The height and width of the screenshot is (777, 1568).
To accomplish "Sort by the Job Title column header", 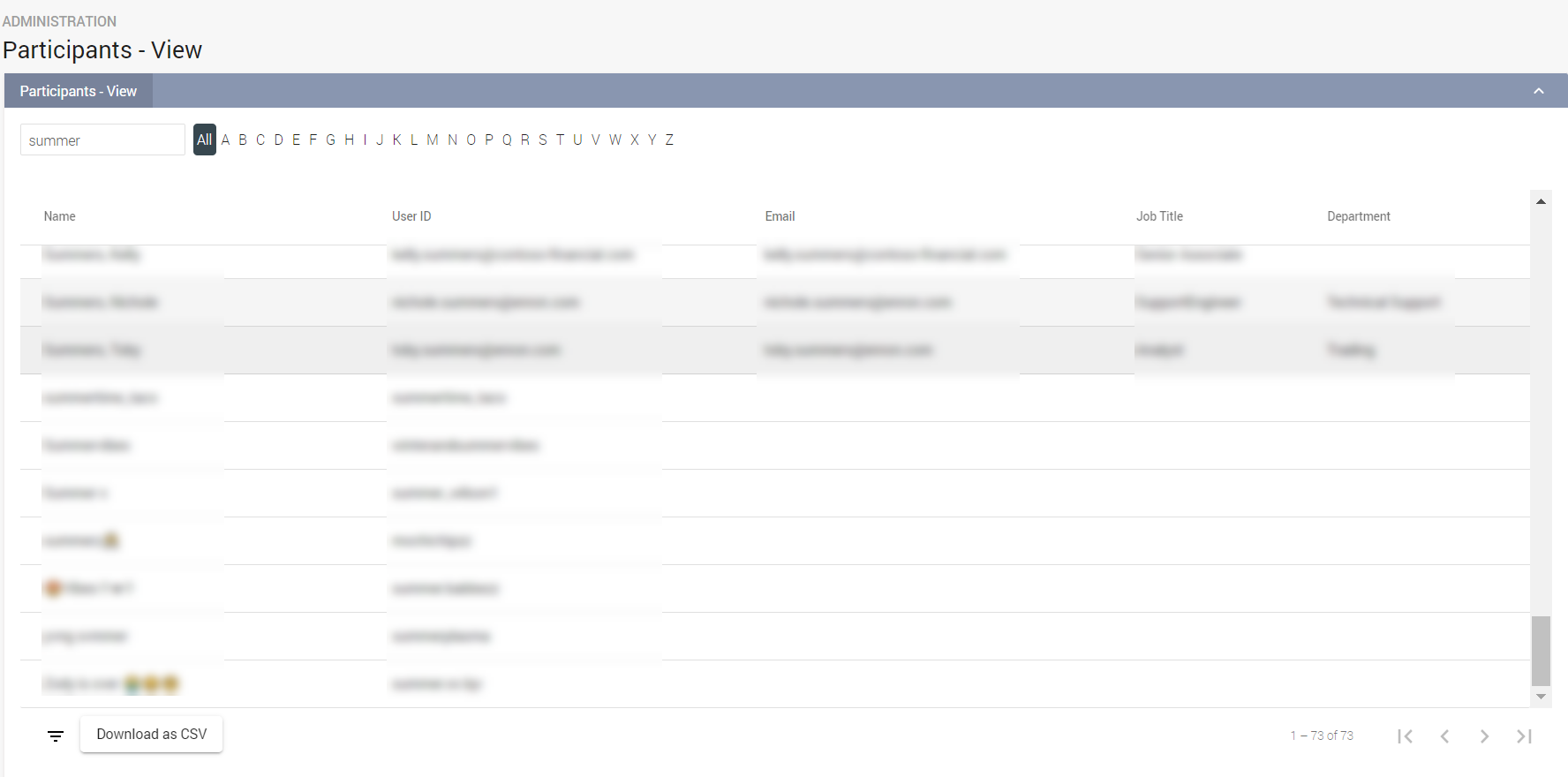I will [x=1159, y=216].
